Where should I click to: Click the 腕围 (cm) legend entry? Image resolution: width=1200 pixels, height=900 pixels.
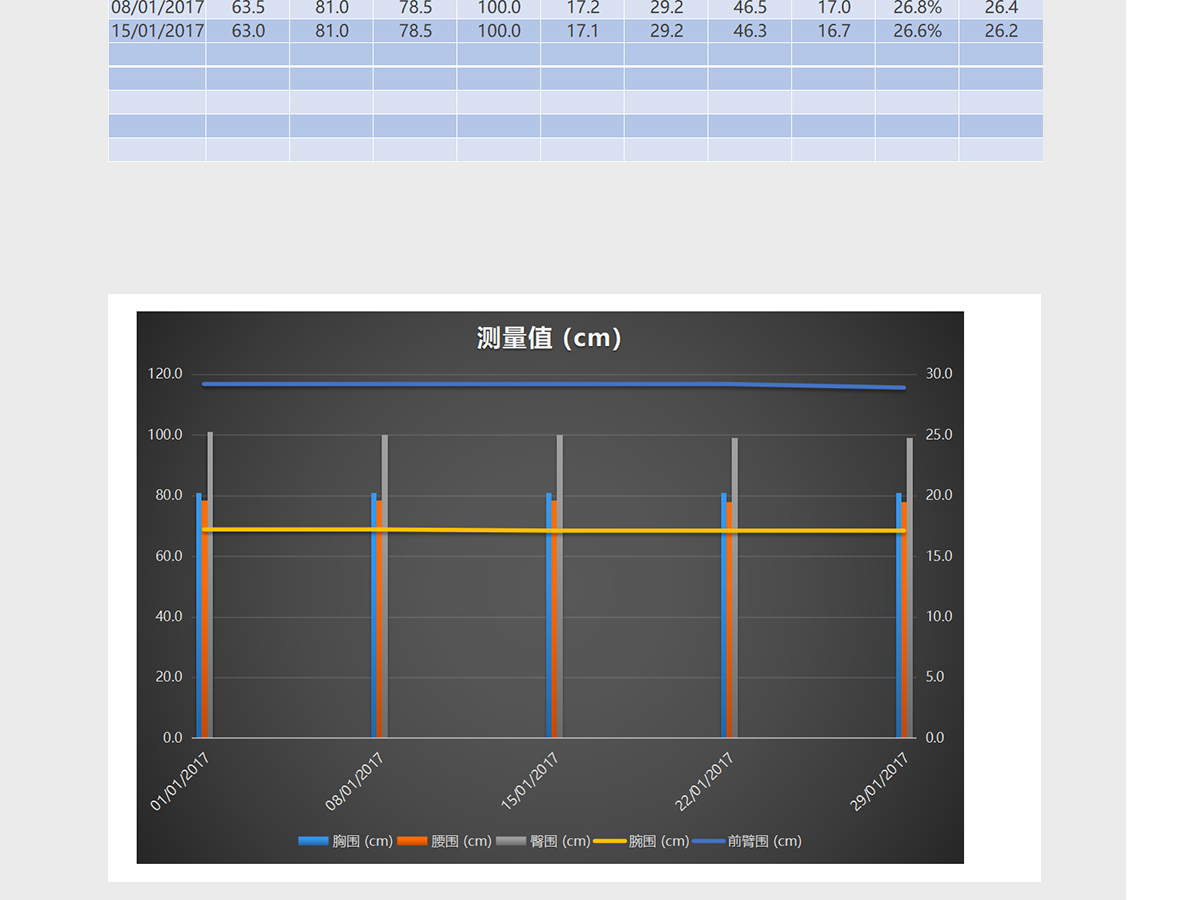(642, 841)
